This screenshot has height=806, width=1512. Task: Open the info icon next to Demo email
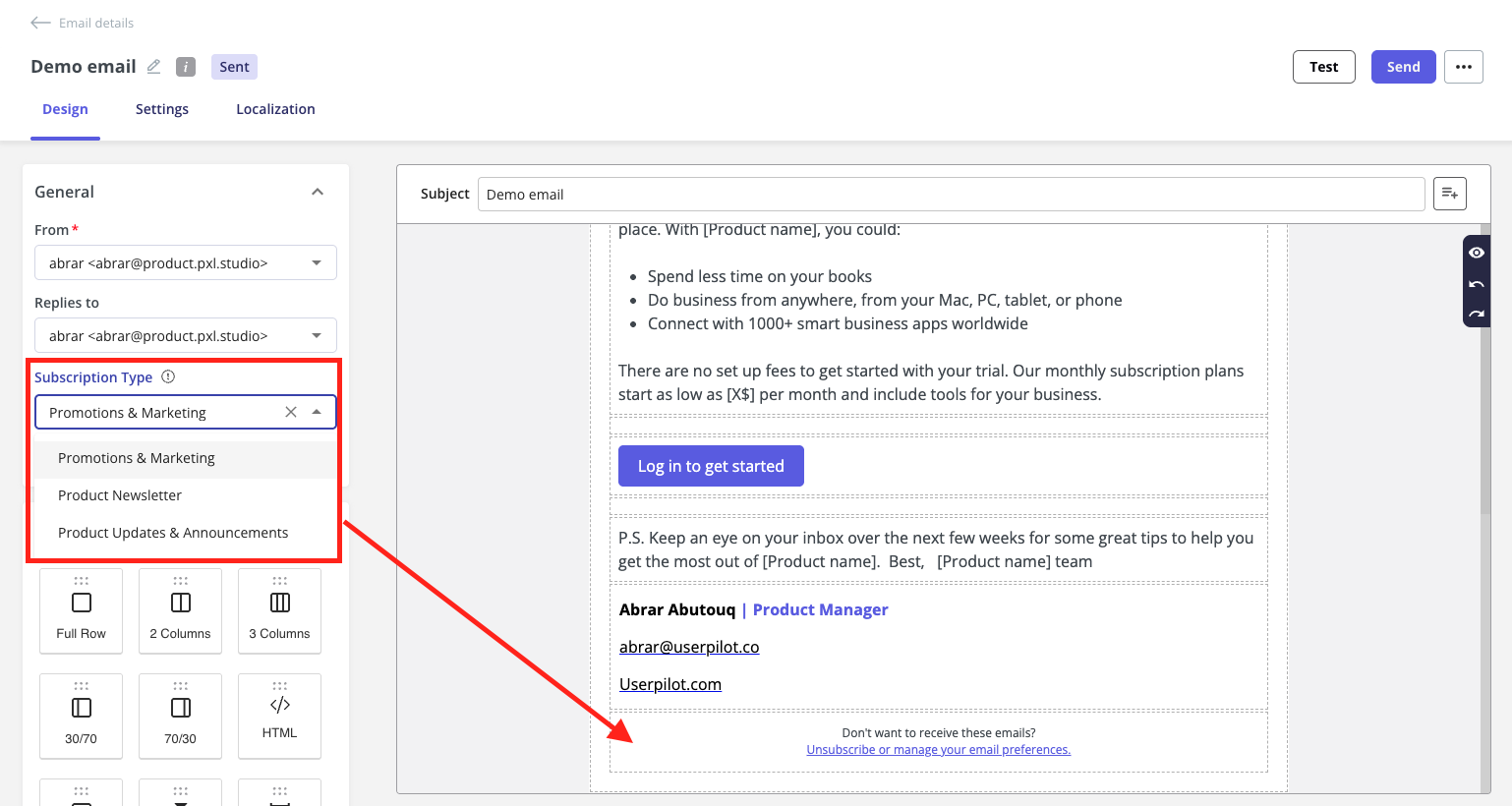click(186, 67)
